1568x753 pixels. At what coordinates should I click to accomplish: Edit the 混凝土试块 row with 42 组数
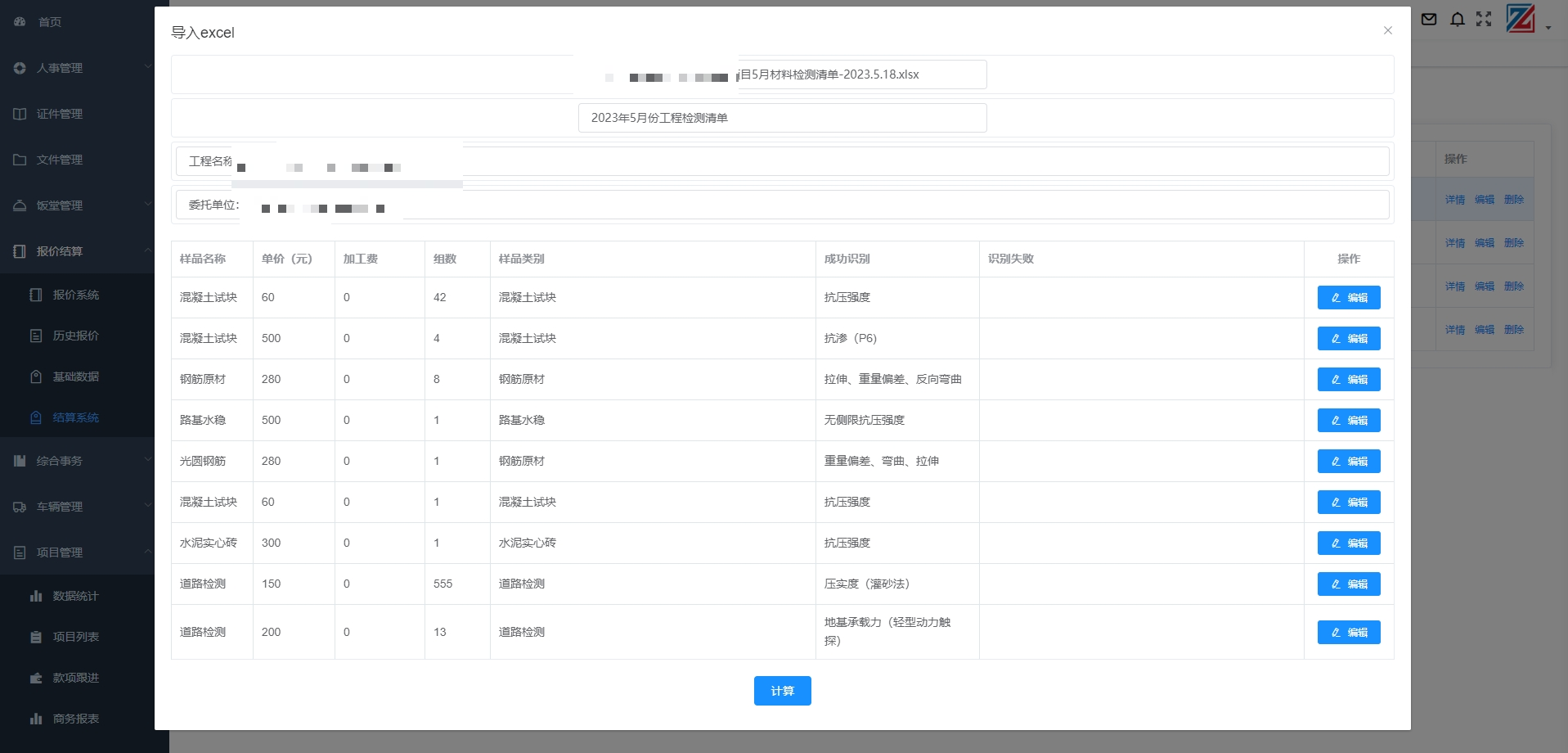click(x=1349, y=298)
